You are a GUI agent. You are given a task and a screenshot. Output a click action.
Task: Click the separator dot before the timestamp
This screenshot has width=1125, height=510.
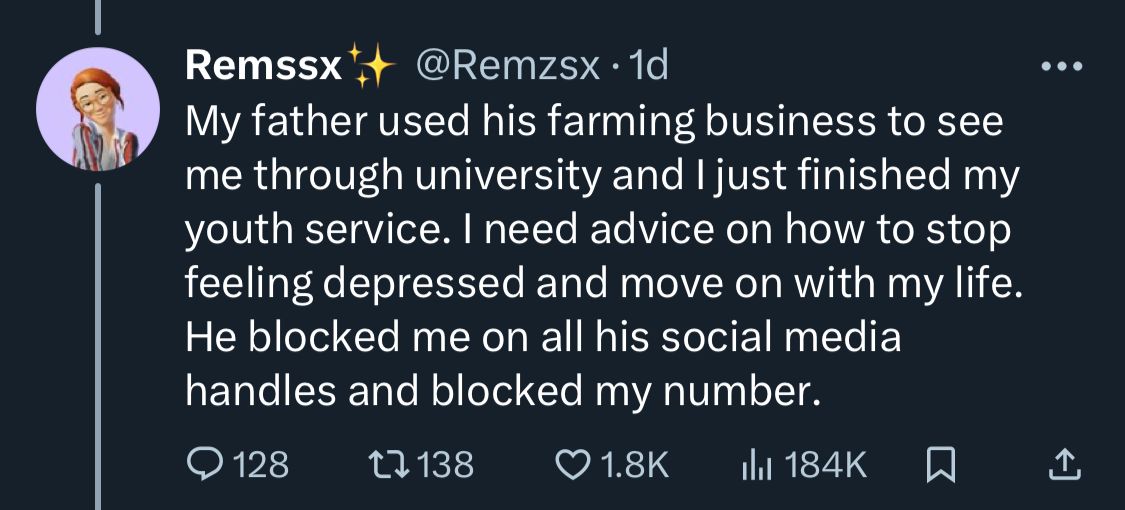618,67
